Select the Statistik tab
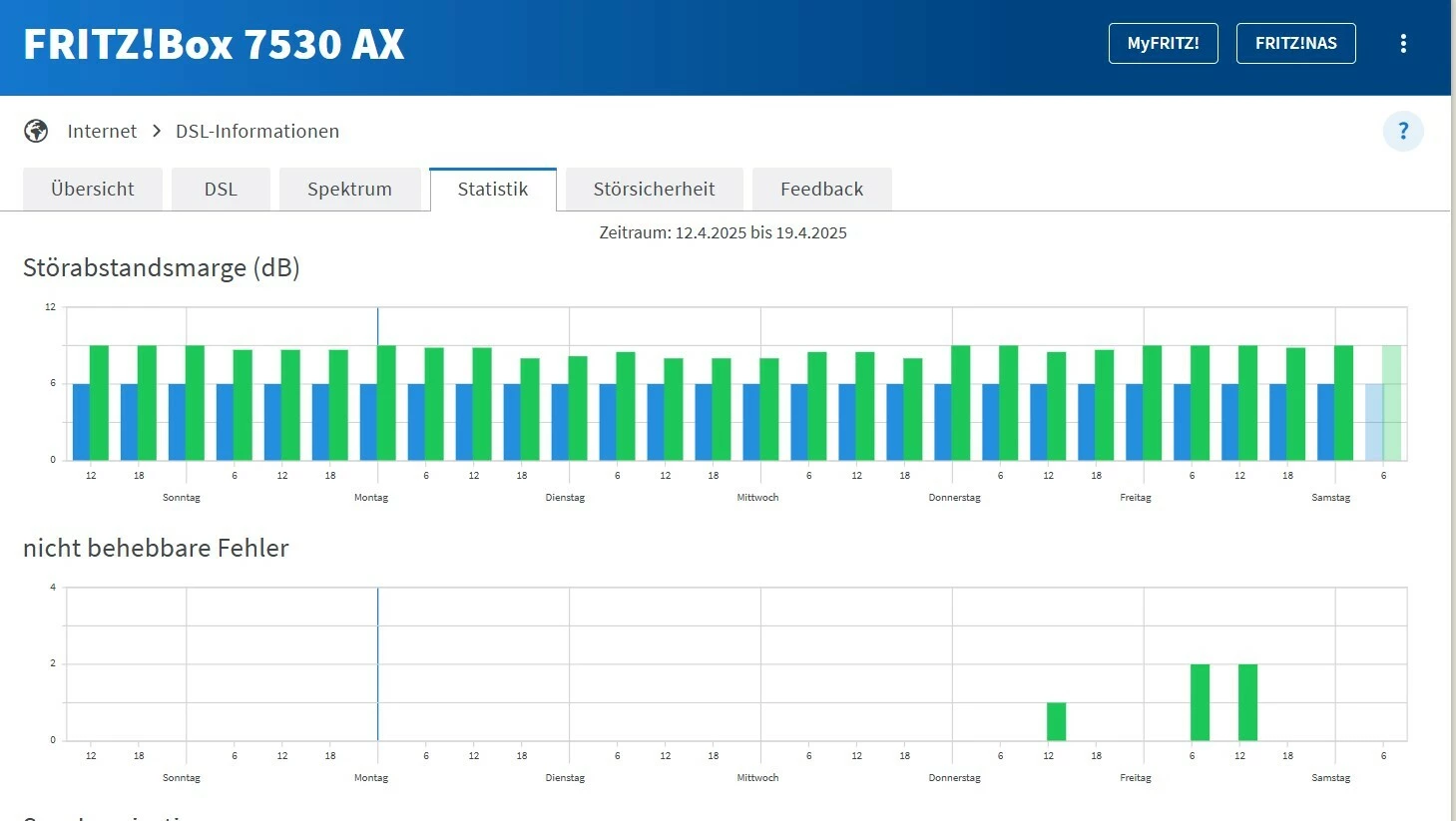The image size is (1456, 821). [x=493, y=190]
